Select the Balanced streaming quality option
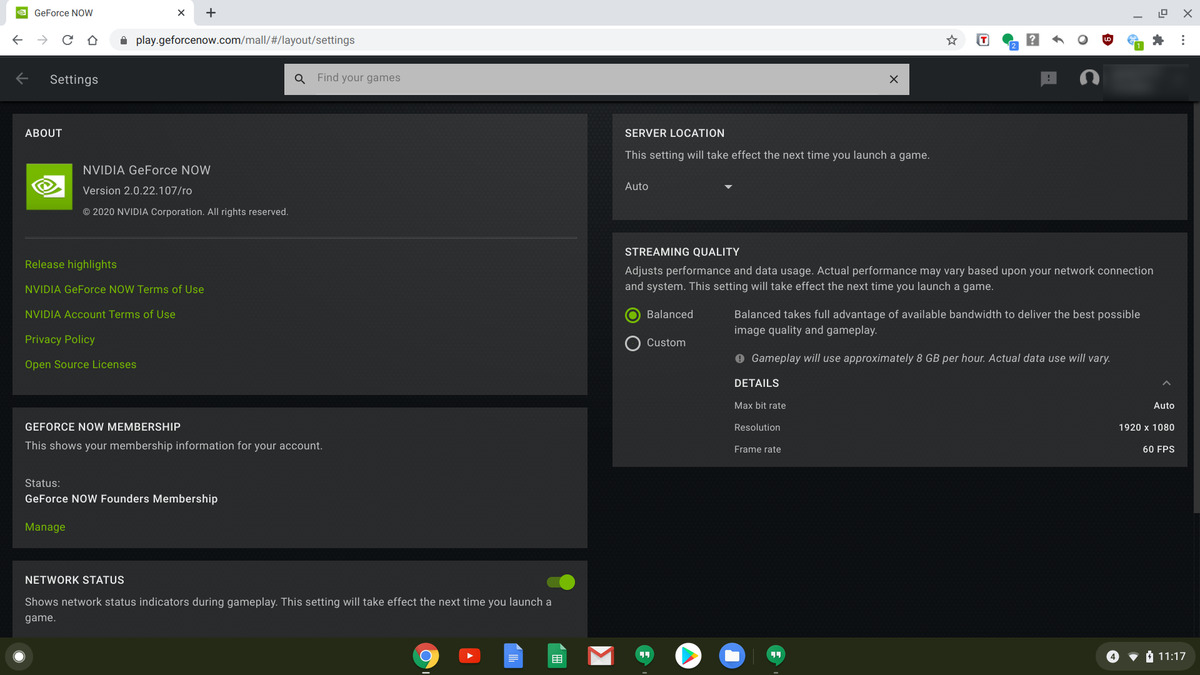Screen dimensions: 1200x675 click(632, 314)
